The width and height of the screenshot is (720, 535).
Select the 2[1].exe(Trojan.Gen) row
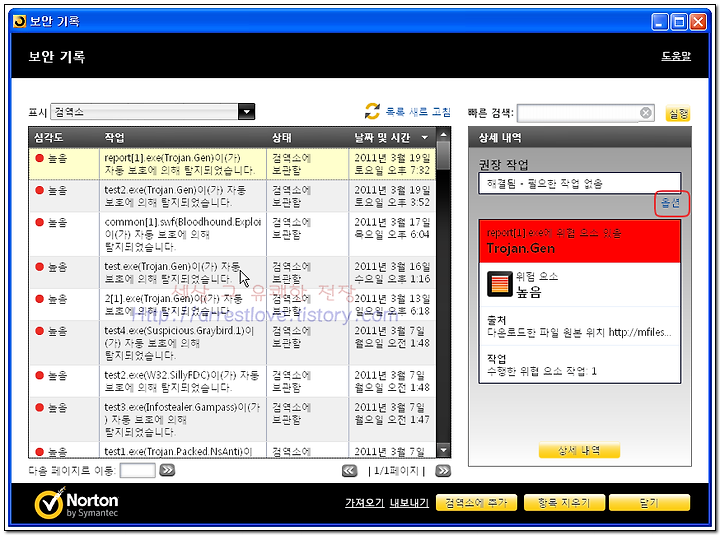[232, 305]
